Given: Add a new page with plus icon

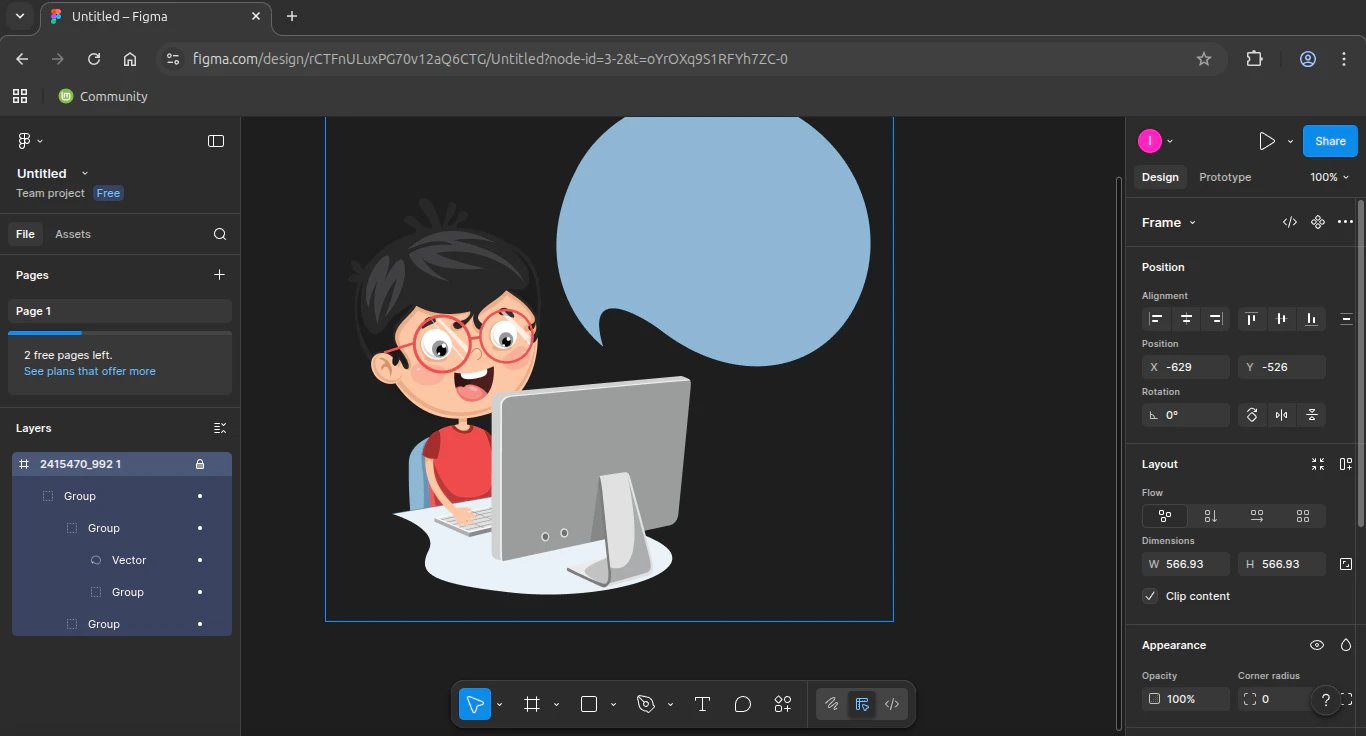Looking at the screenshot, I should (x=220, y=275).
